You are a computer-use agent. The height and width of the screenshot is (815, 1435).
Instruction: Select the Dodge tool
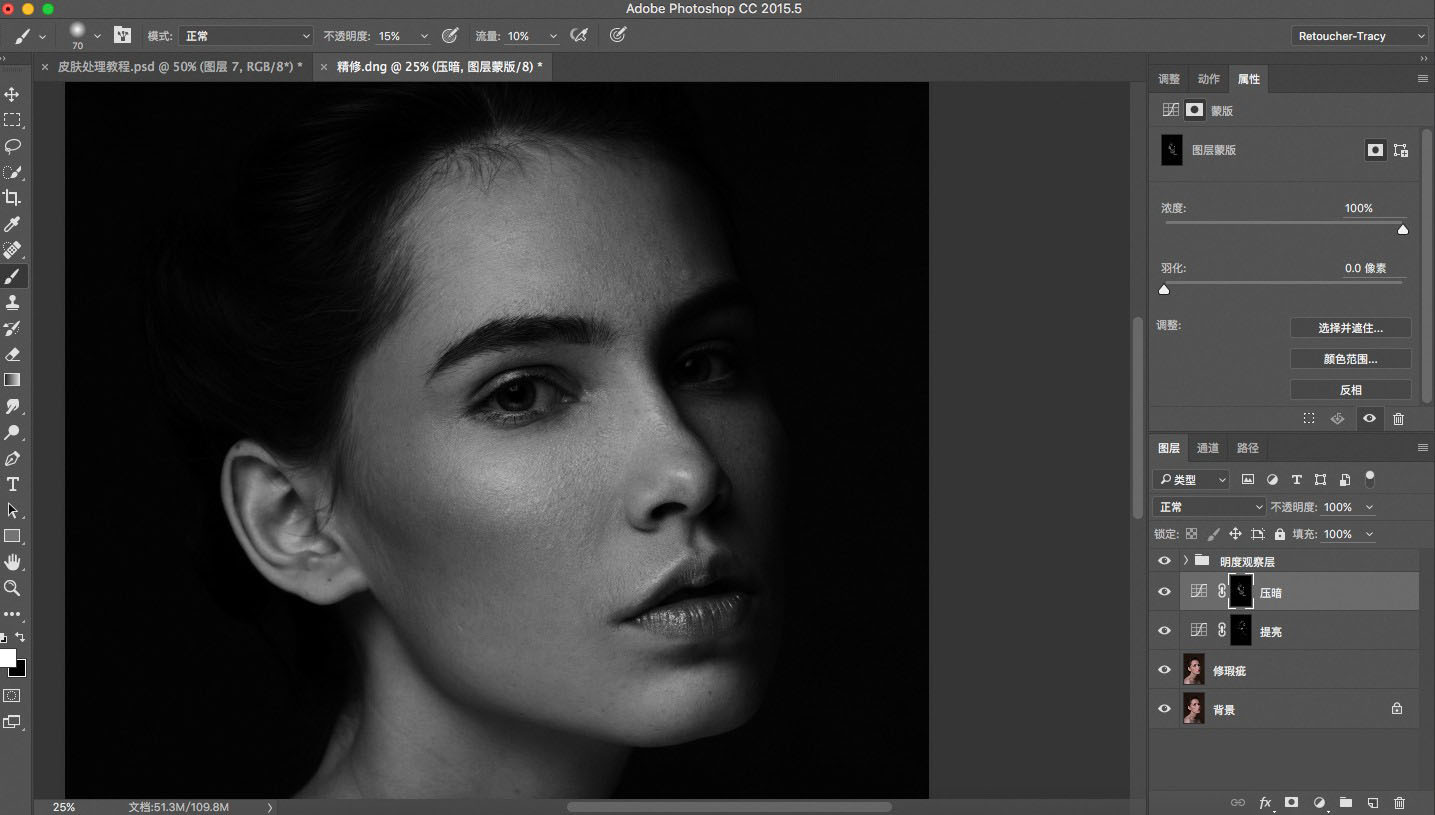tap(12, 432)
